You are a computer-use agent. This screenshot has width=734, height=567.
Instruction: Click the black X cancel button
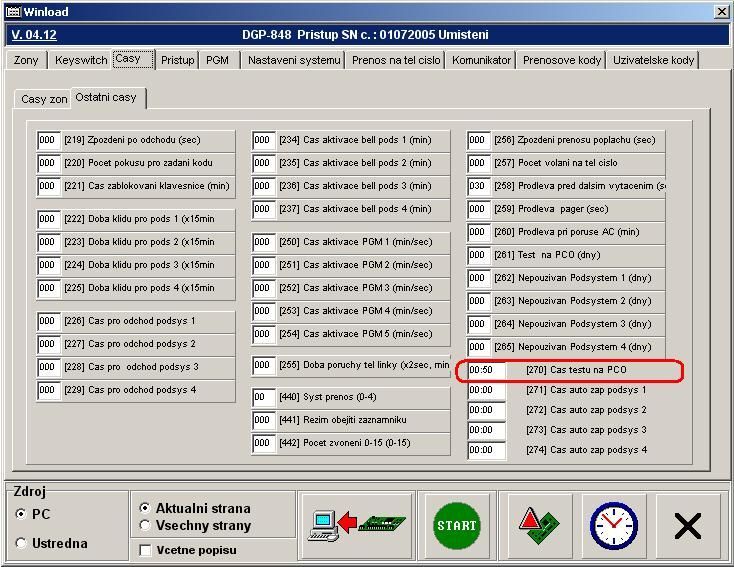pos(688,524)
